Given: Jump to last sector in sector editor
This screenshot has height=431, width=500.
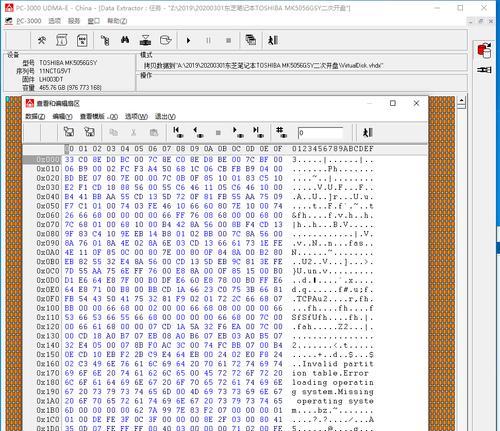Looking at the screenshot, I should point(258,132).
